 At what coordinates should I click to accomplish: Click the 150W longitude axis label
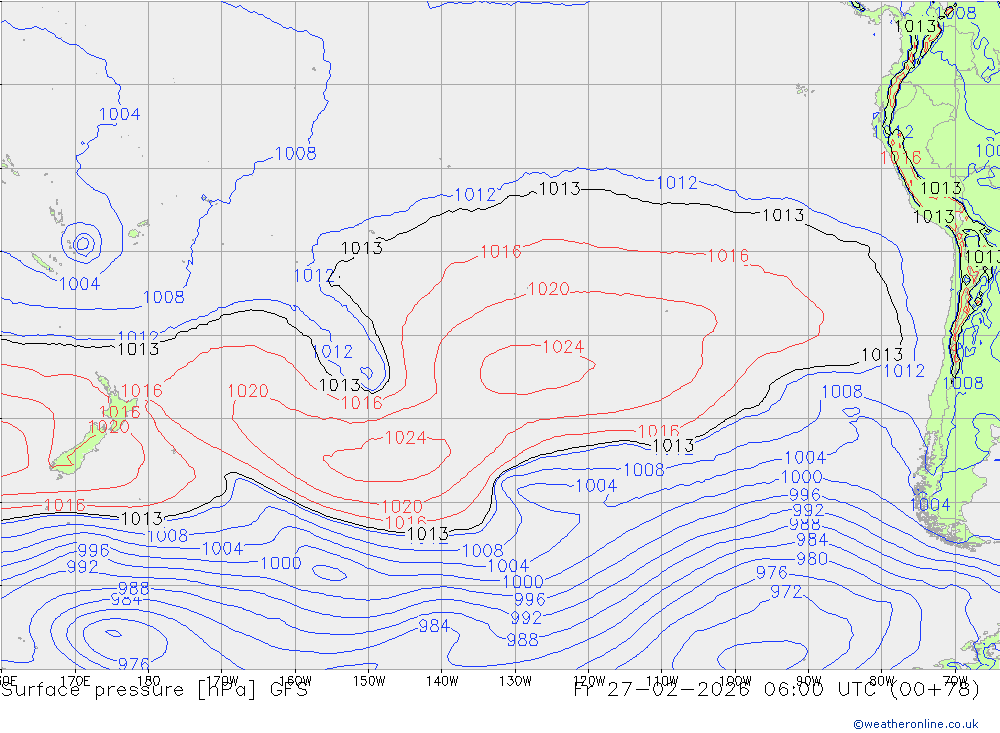[x=369, y=681]
